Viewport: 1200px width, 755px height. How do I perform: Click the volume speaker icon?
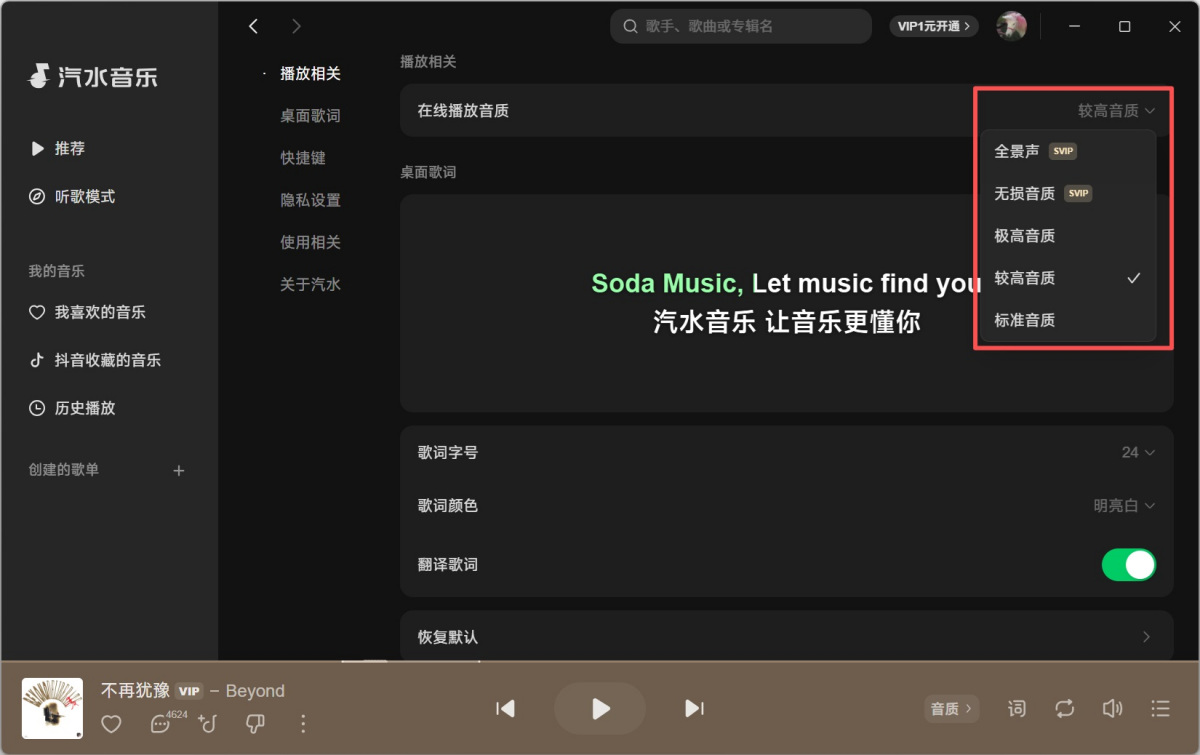point(1112,709)
